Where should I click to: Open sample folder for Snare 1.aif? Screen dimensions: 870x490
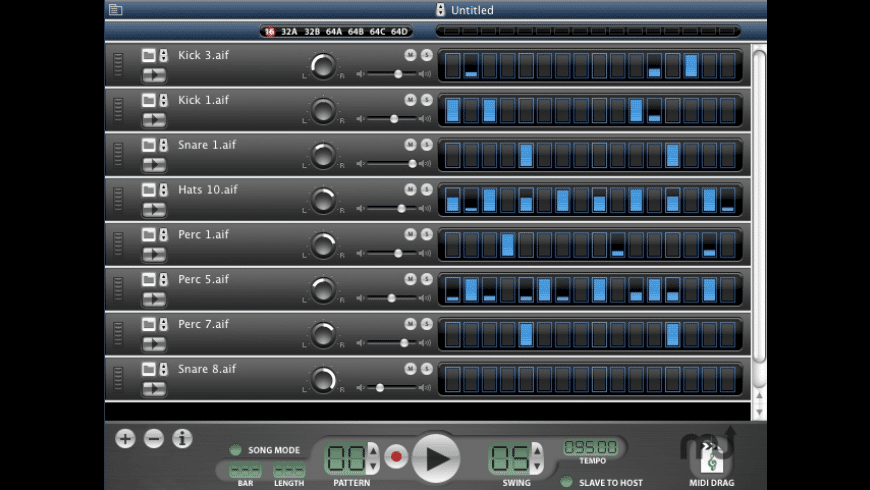[148, 145]
